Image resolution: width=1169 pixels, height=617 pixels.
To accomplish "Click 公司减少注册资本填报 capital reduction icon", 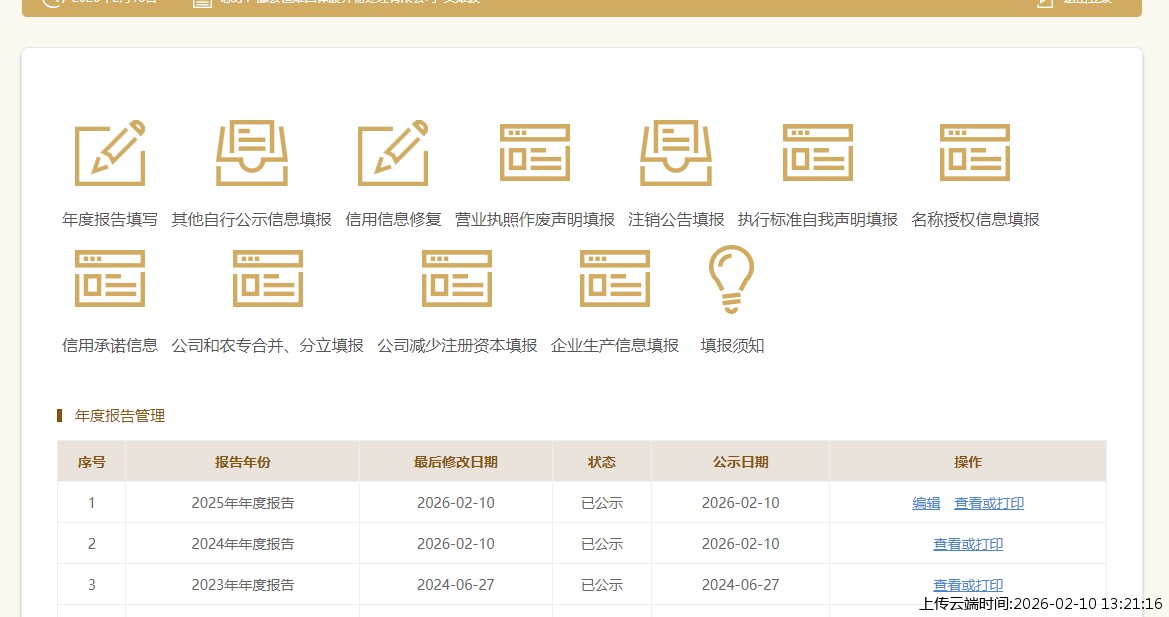I will click(456, 278).
